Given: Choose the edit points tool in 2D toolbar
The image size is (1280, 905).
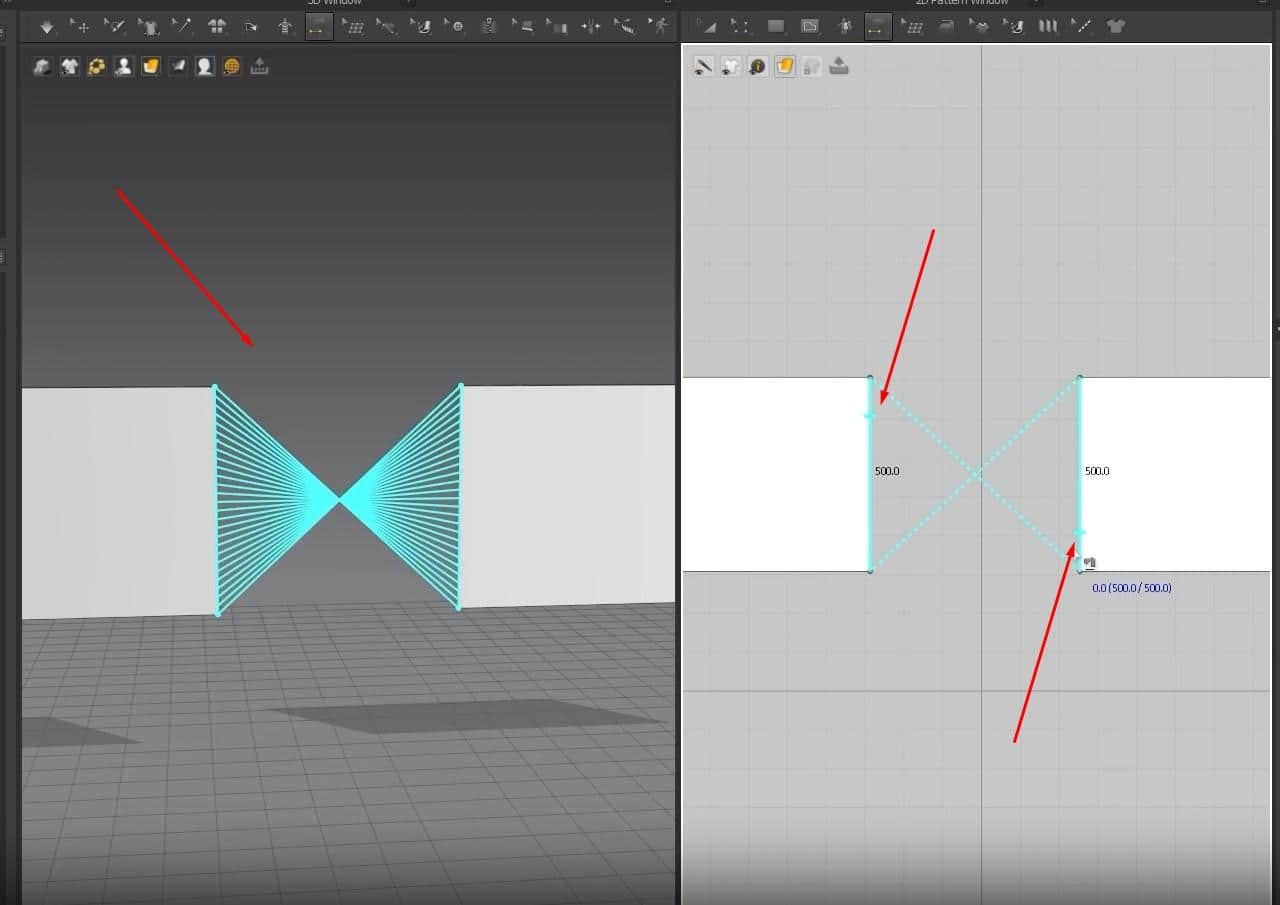Looking at the screenshot, I should 741,27.
